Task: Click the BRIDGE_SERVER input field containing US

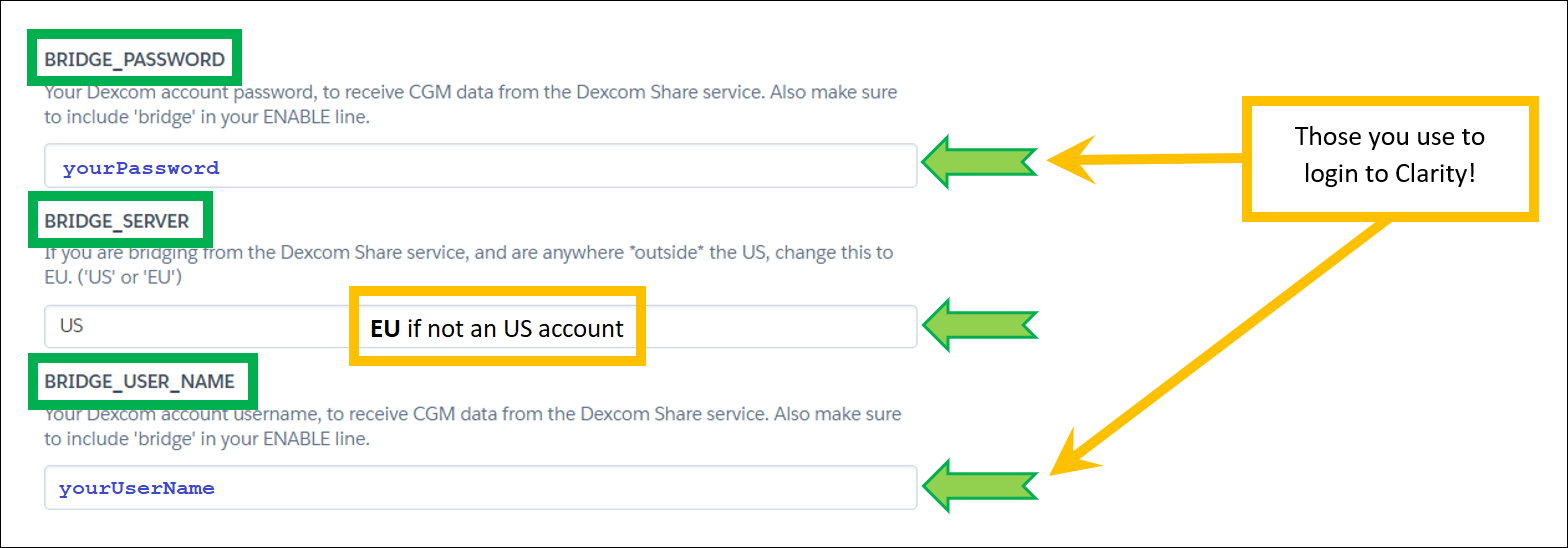Action: coord(480,326)
